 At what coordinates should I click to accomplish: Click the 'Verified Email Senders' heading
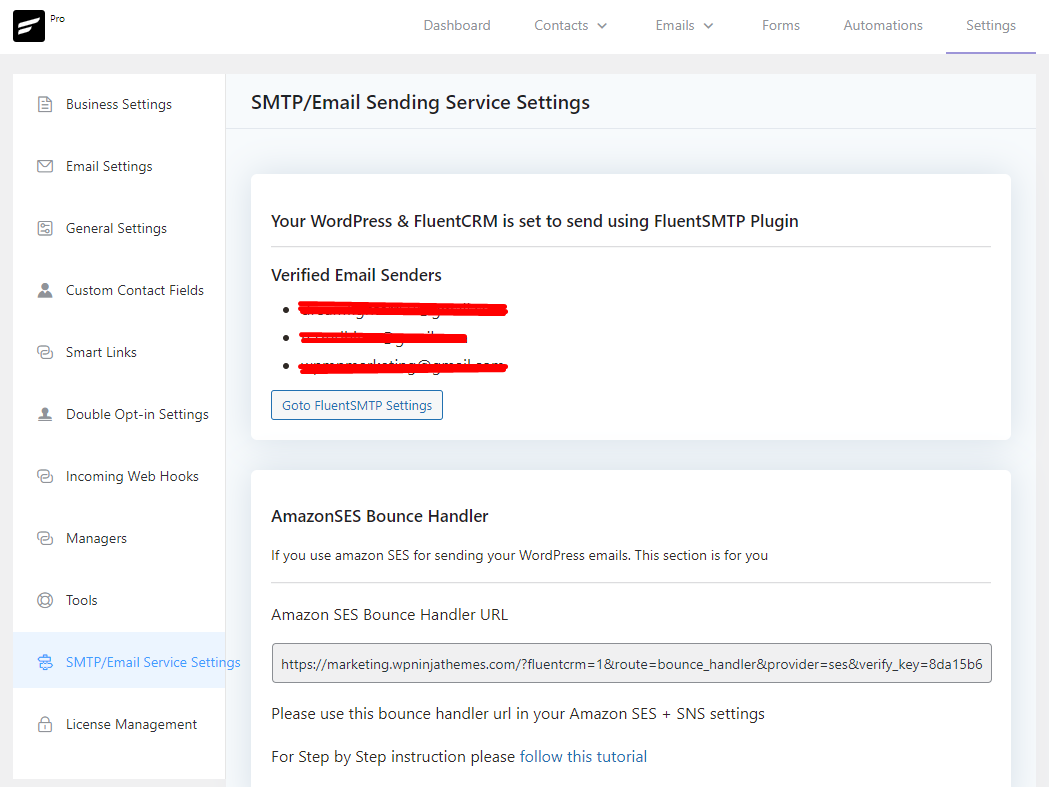point(356,275)
